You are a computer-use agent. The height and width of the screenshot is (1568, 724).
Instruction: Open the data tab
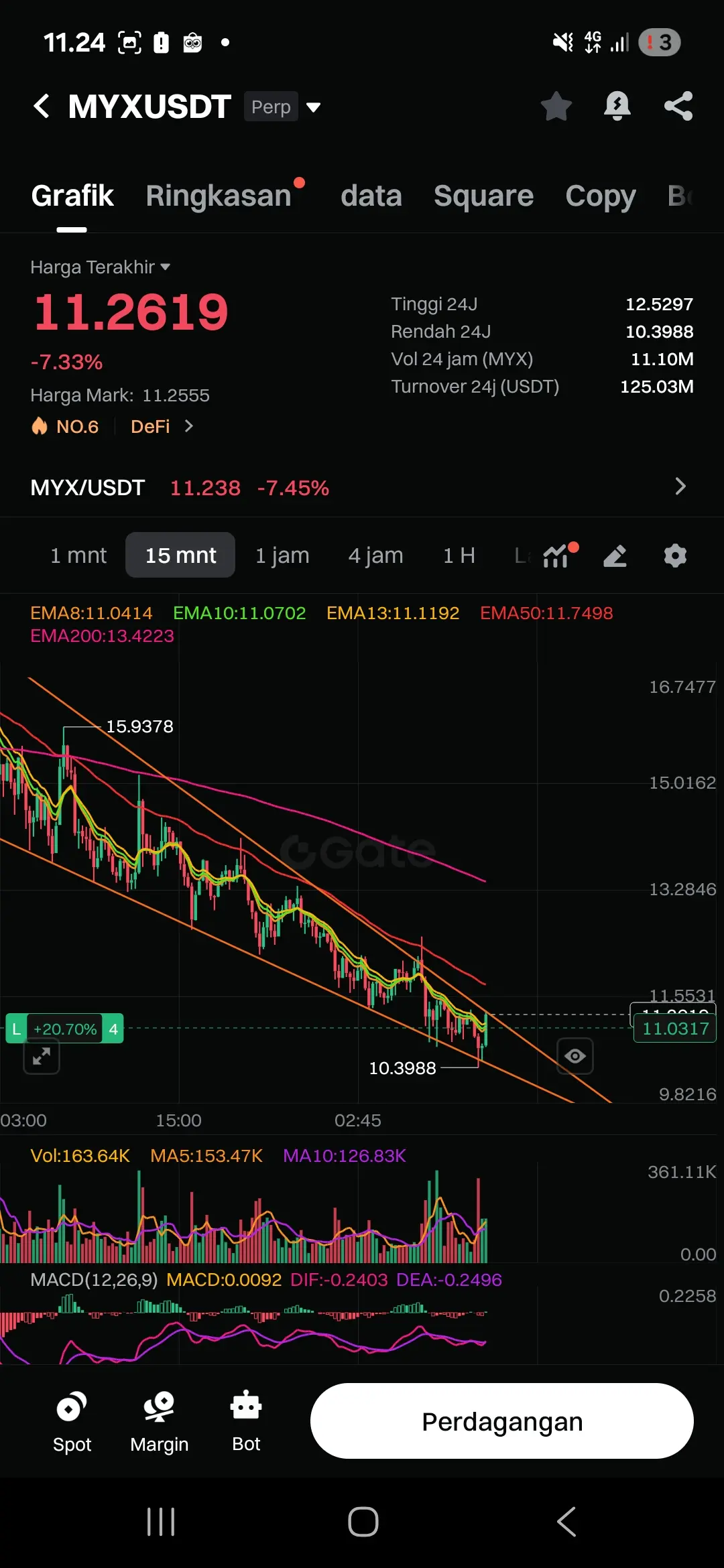[x=371, y=196]
